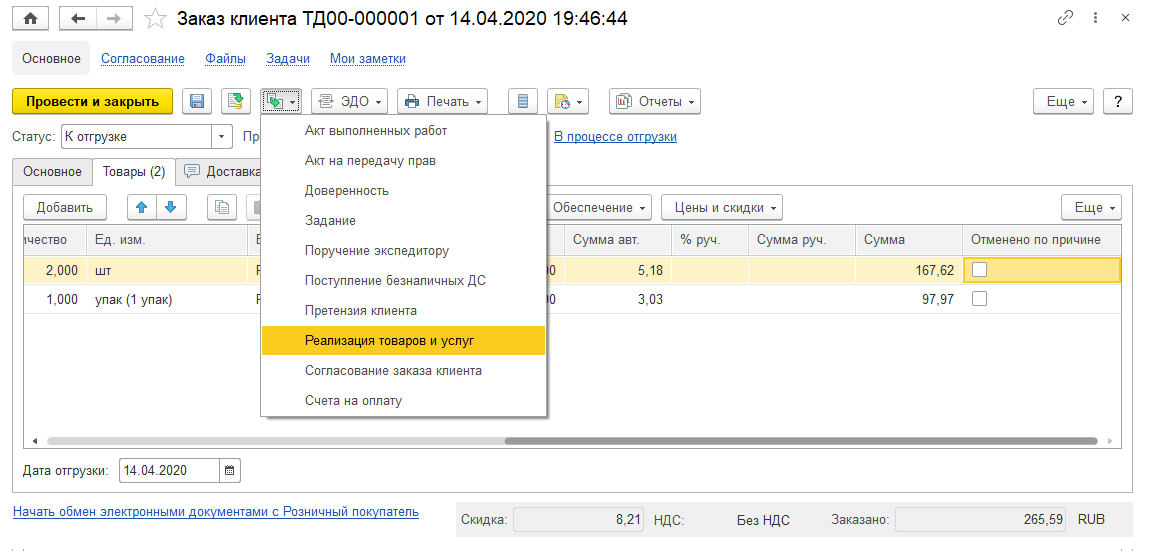Viewport: 1152px width, 551px height.
Task: Move row up with the blue up arrow
Action: pyautogui.click(x=143, y=208)
